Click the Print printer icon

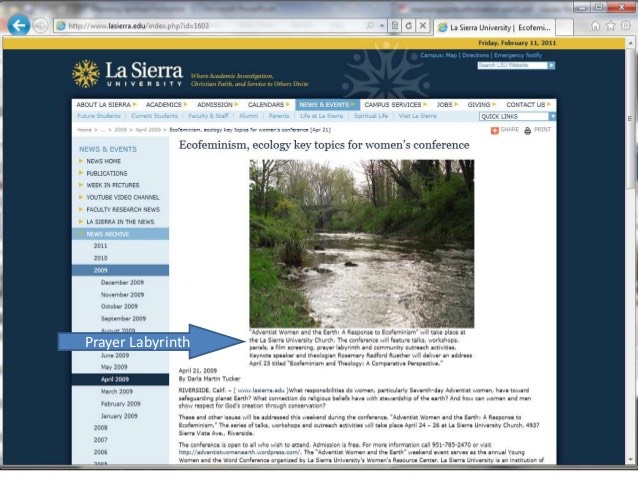coord(528,131)
